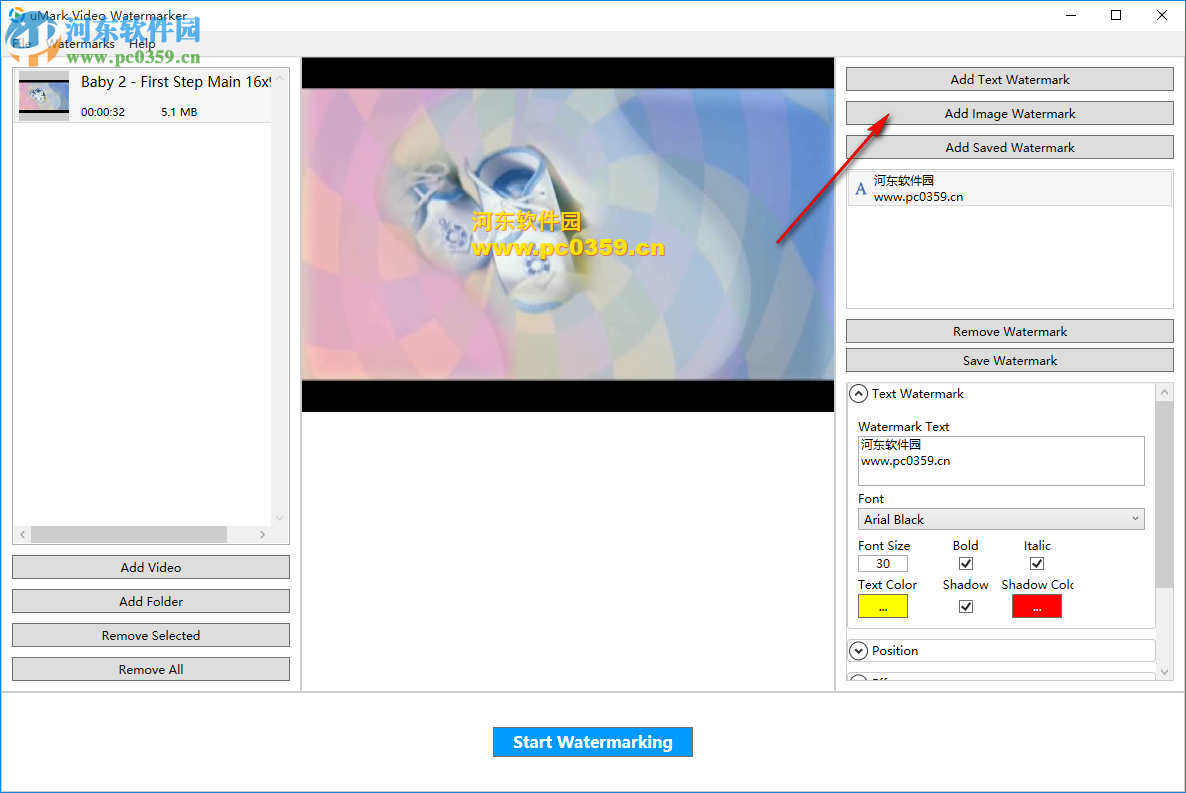Toggle the Shadow checkbox

point(965,606)
